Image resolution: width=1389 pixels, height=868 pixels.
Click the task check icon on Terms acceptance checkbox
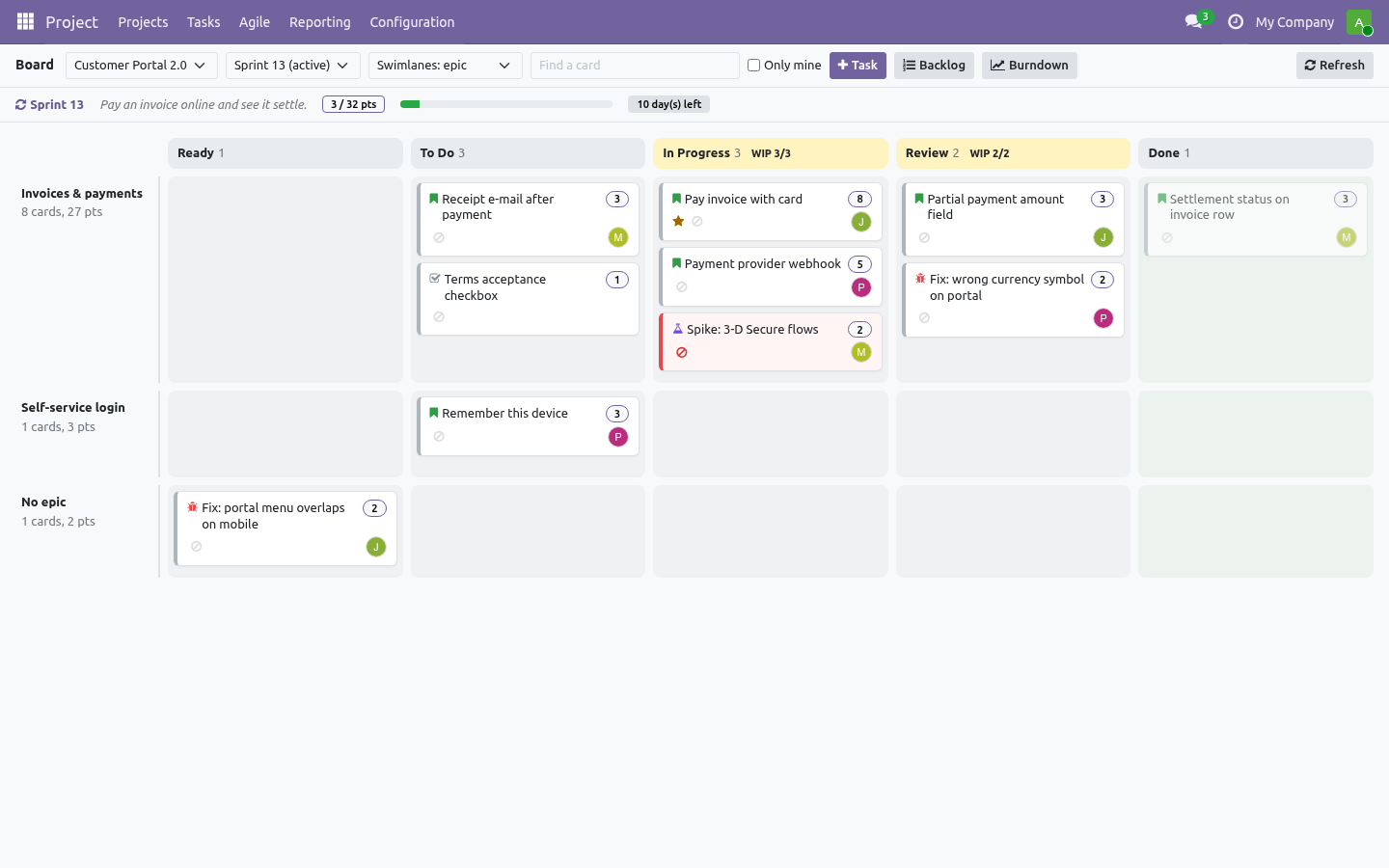click(x=435, y=279)
